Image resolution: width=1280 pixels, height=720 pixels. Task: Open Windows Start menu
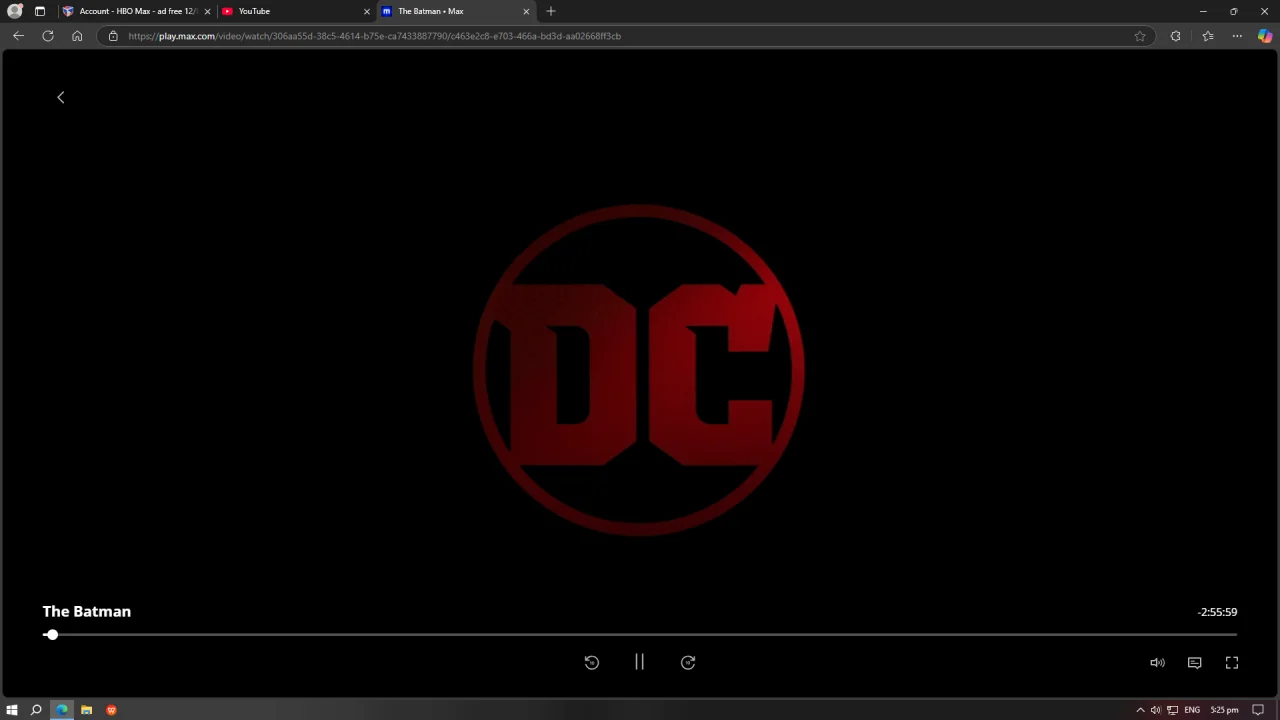[12, 710]
